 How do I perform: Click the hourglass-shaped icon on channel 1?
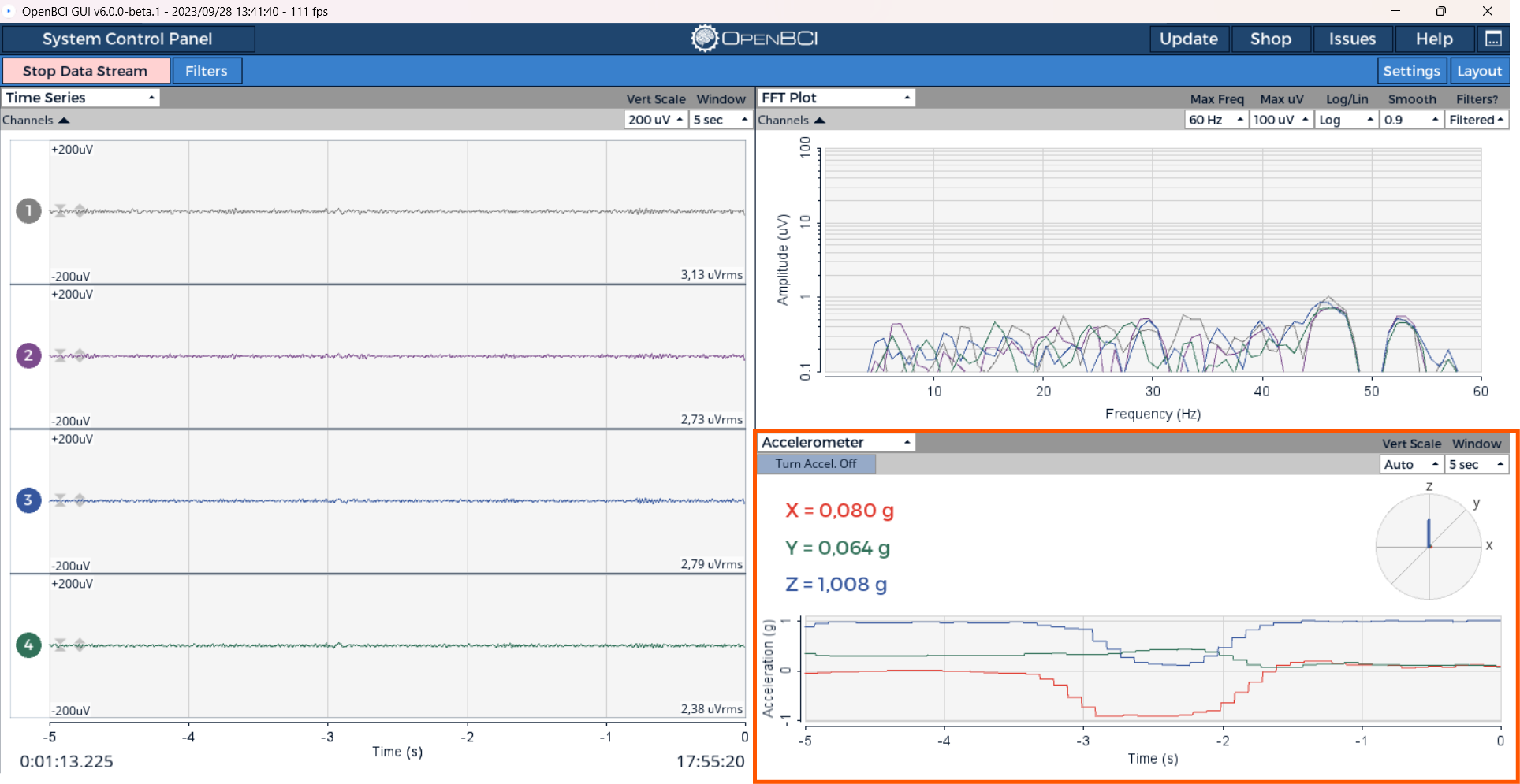60,210
